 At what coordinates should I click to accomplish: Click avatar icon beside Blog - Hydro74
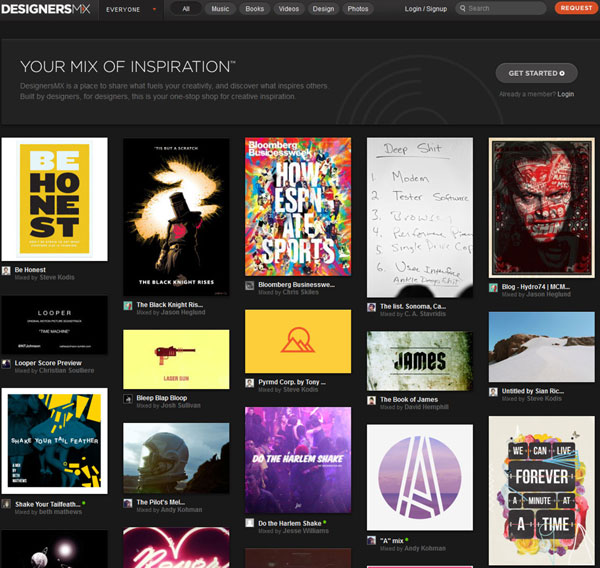(493, 287)
